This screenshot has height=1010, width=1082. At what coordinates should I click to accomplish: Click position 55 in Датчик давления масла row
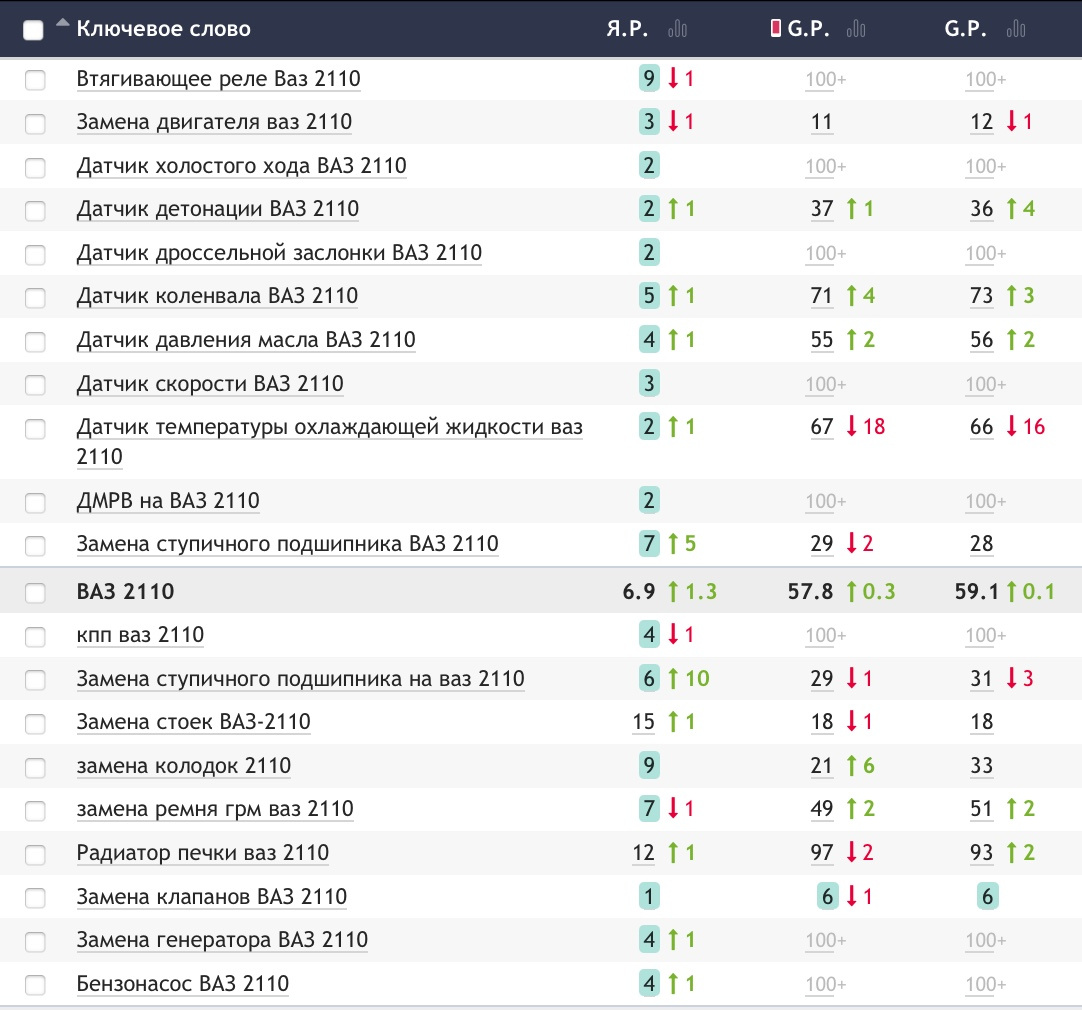[x=822, y=340]
